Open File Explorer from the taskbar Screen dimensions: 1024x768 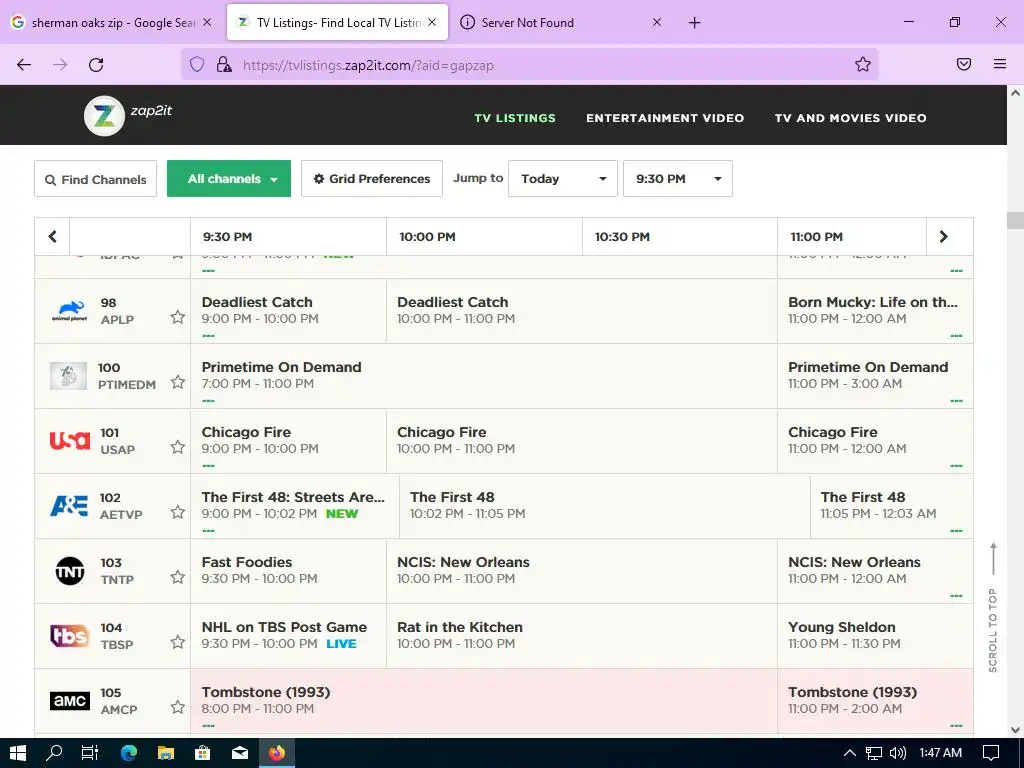(x=166, y=753)
